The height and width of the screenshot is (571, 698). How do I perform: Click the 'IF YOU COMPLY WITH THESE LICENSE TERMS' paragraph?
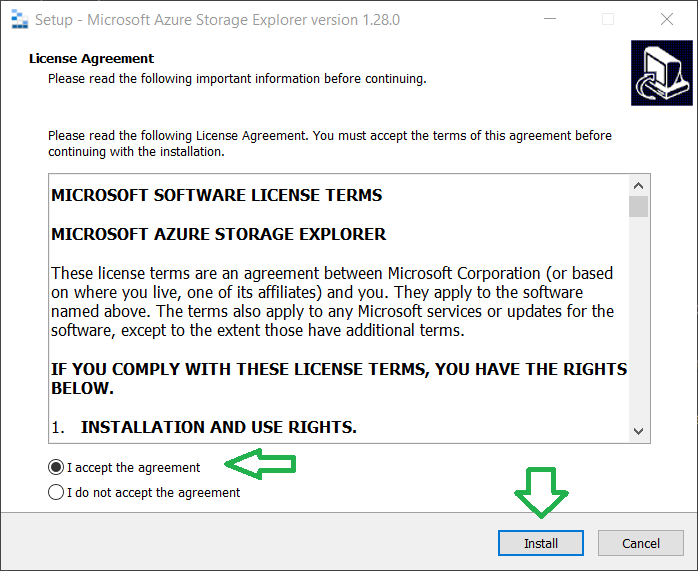(x=339, y=379)
